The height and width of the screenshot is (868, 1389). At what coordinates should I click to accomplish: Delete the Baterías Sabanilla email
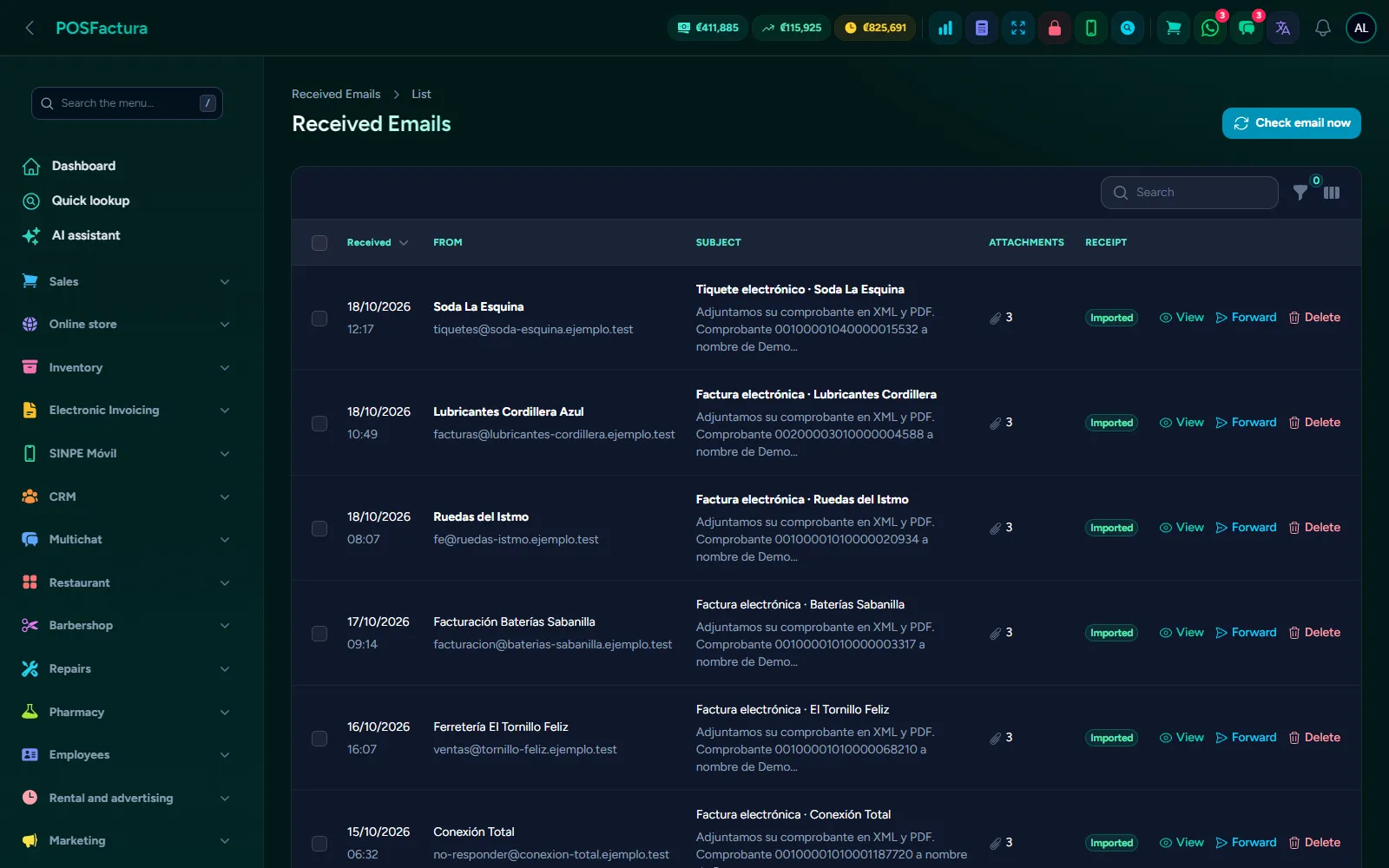pos(1314,633)
